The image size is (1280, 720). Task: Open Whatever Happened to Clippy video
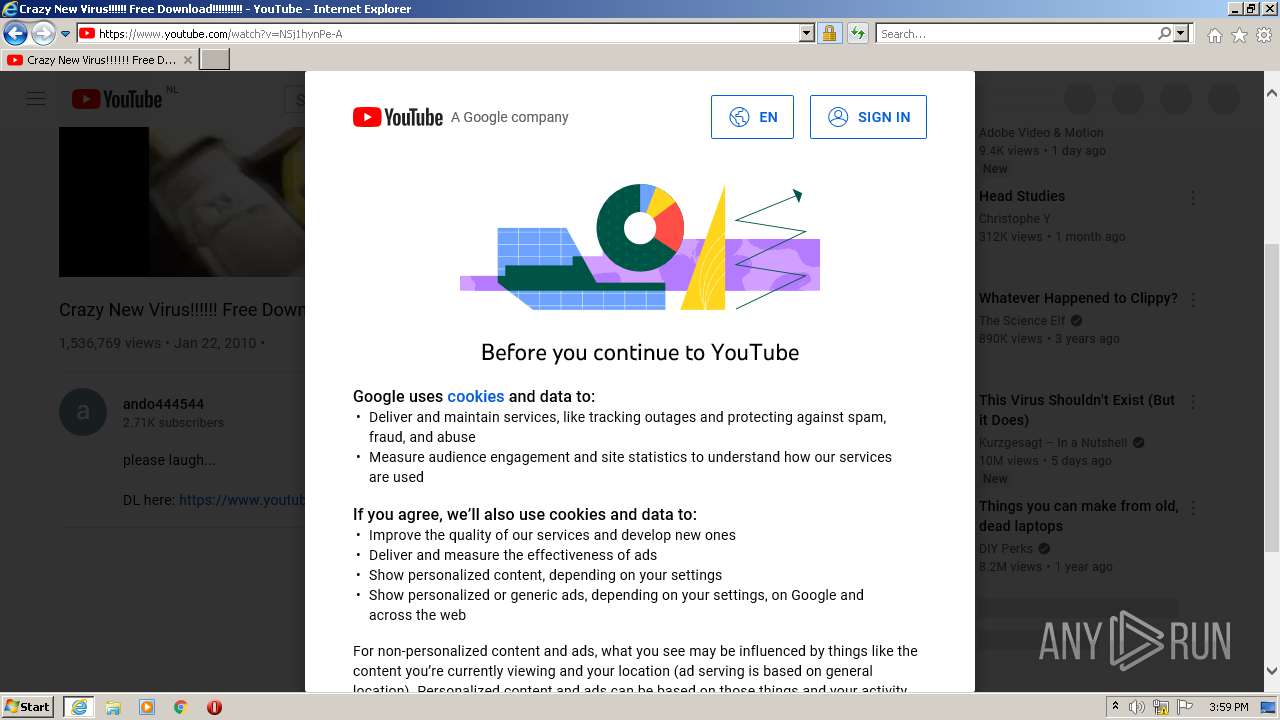pos(1078,298)
